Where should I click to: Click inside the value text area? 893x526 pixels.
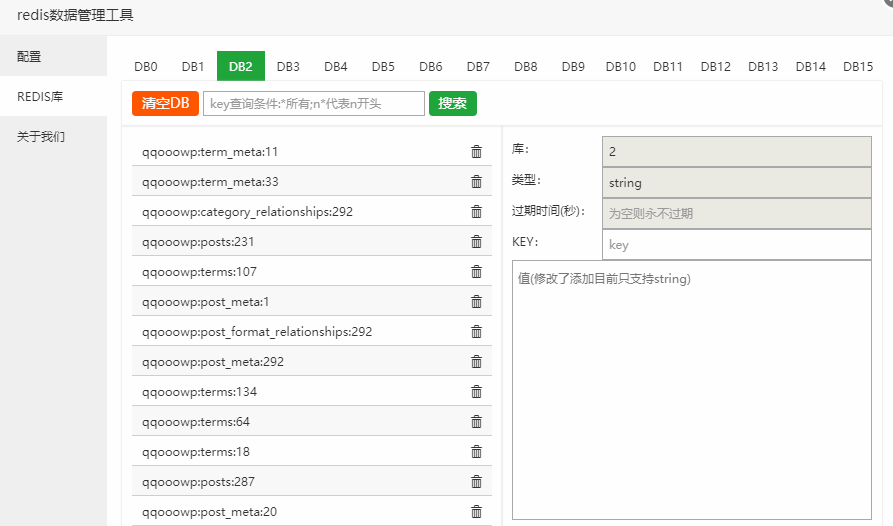click(691, 390)
